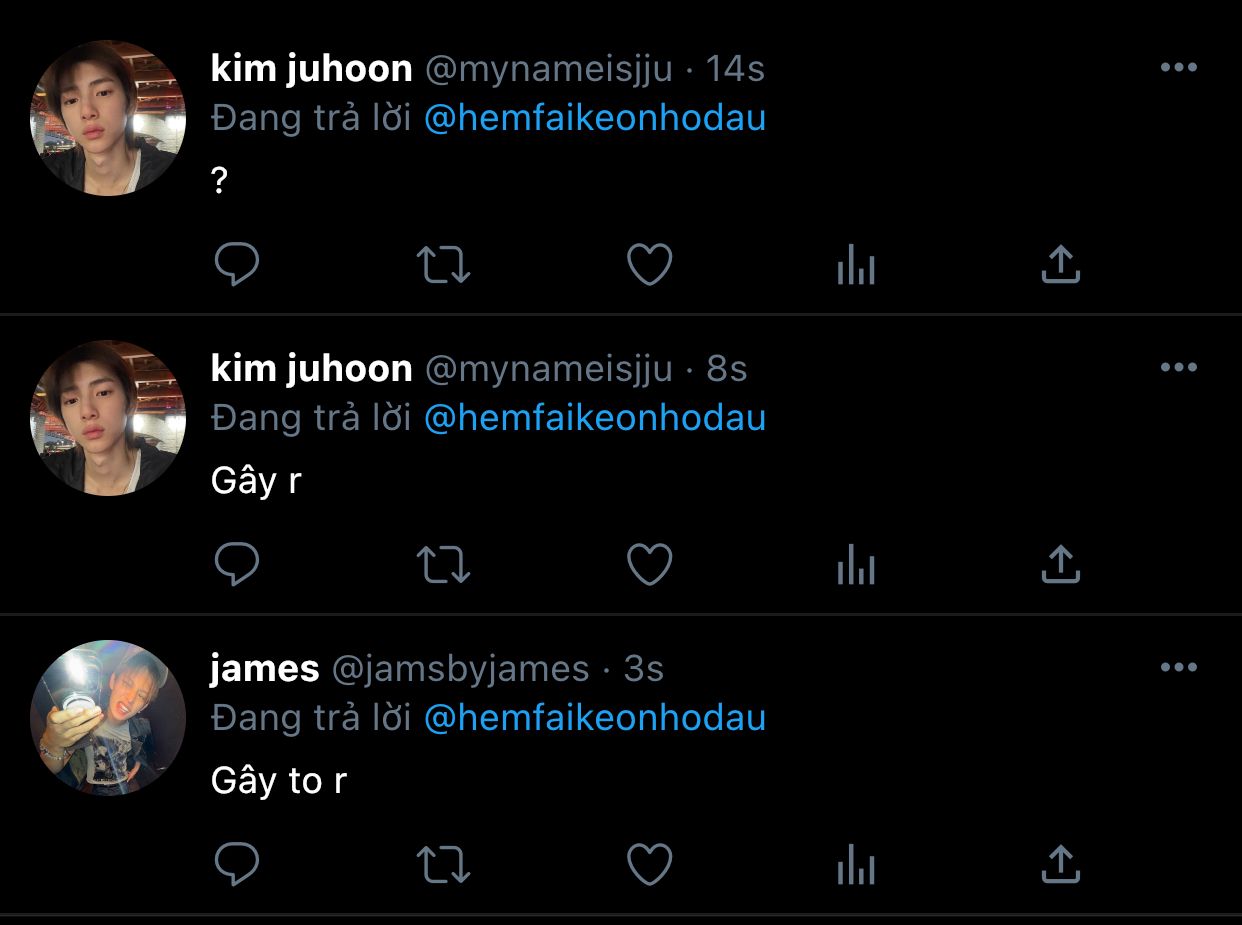Share the "Gây r" tweet
This screenshot has width=1242, height=925.
click(1061, 565)
